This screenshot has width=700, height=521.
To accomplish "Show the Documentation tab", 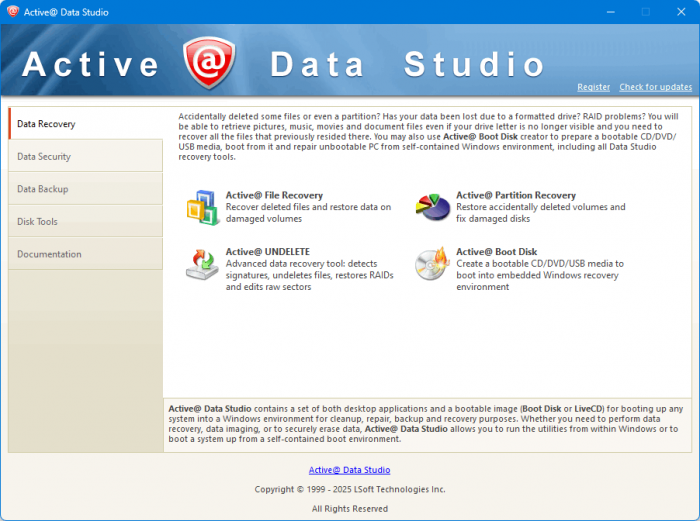I will coord(86,254).
